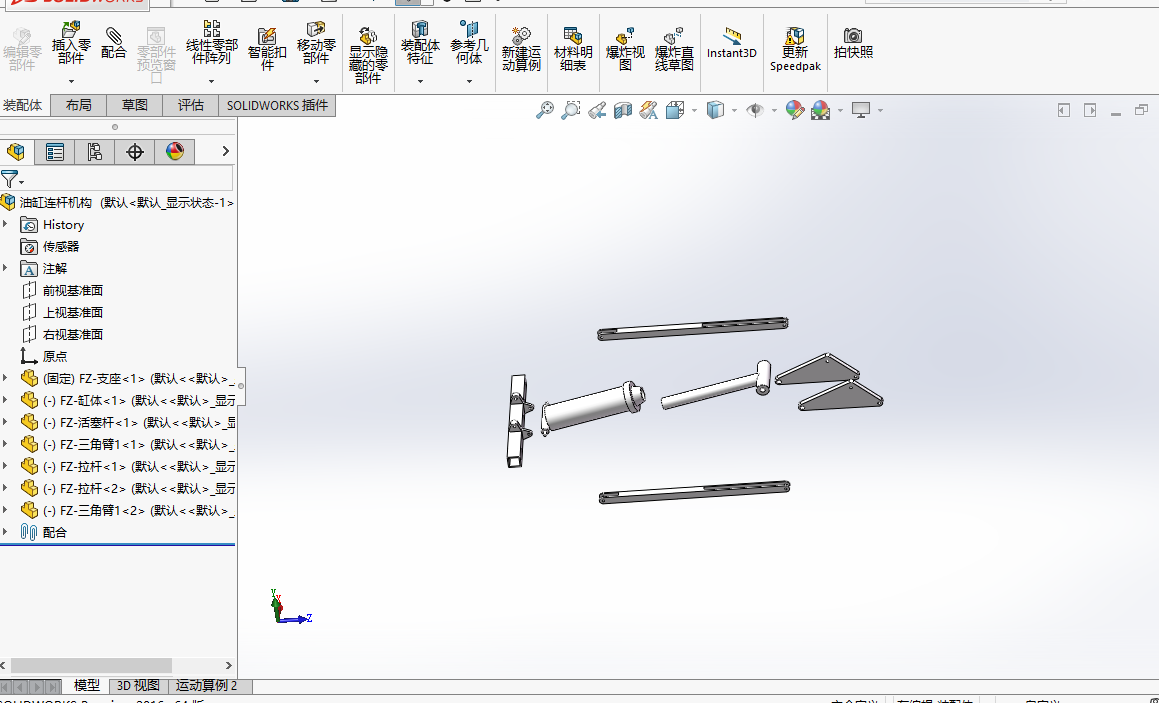Click Zoom to Fit magnifier icon
Viewport: 1159px width, 703px height.
point(545,110)
